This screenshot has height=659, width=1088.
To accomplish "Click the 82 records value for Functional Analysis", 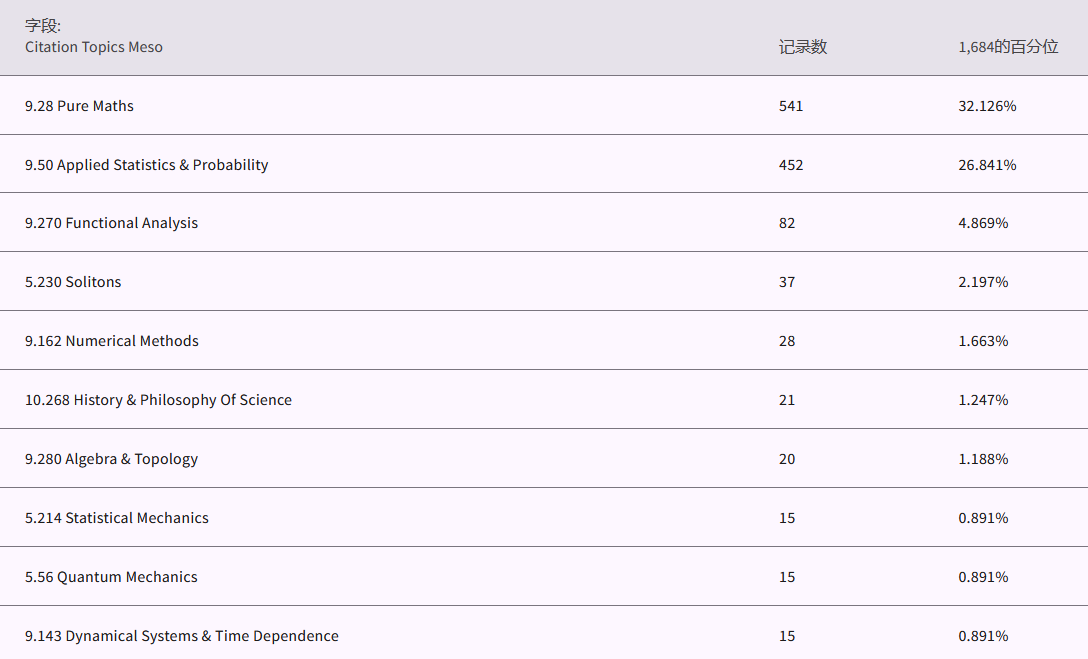I will click(787, 223).
